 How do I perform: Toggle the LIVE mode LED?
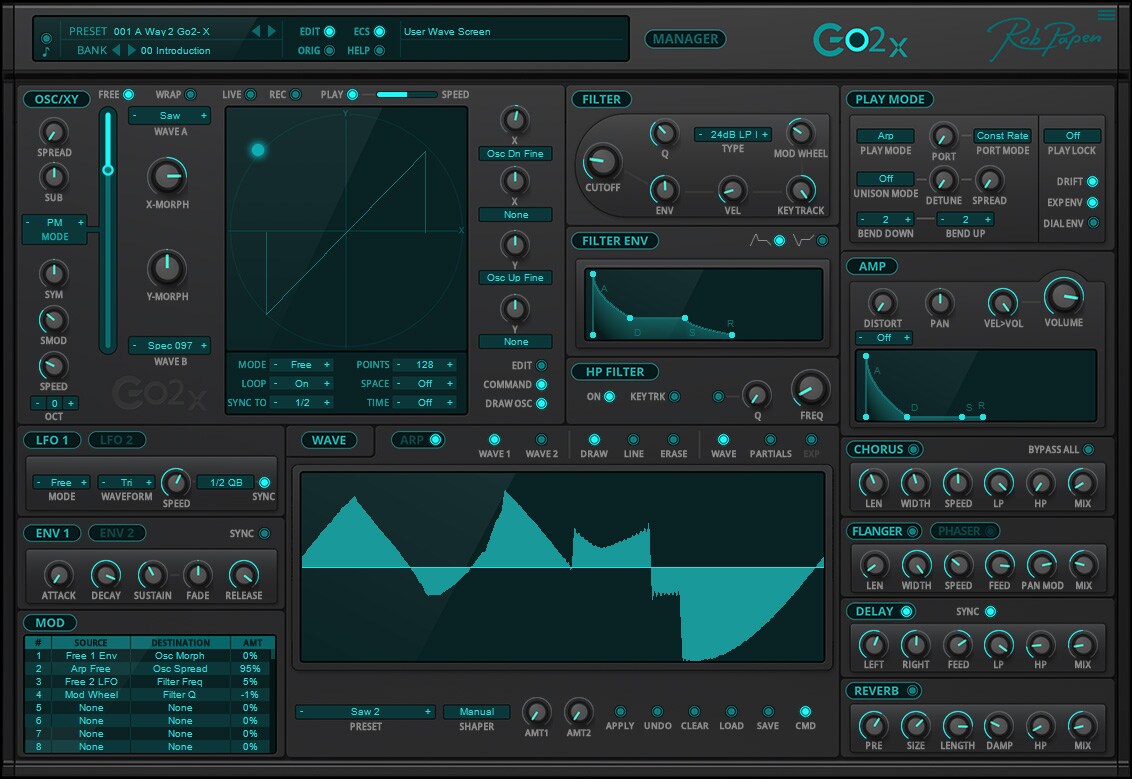(x=251, y=95)
